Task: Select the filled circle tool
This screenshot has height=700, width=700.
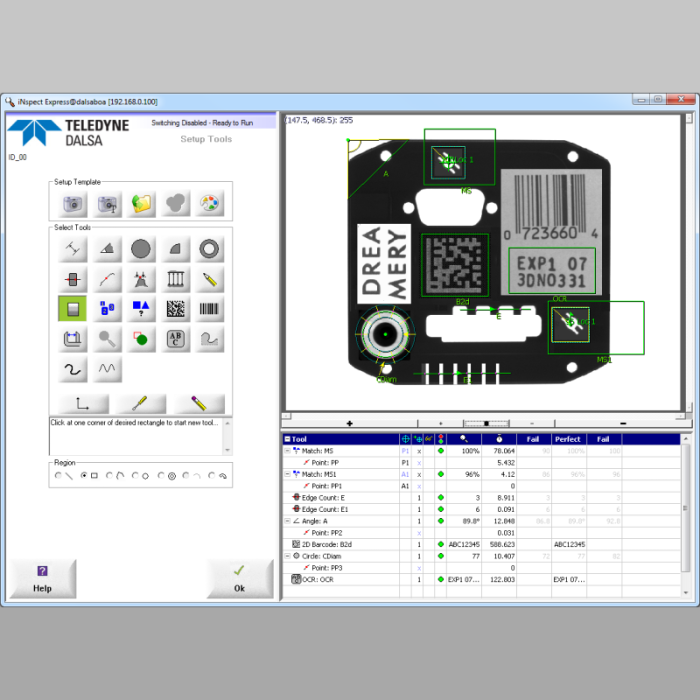Action: click(141, 249)
